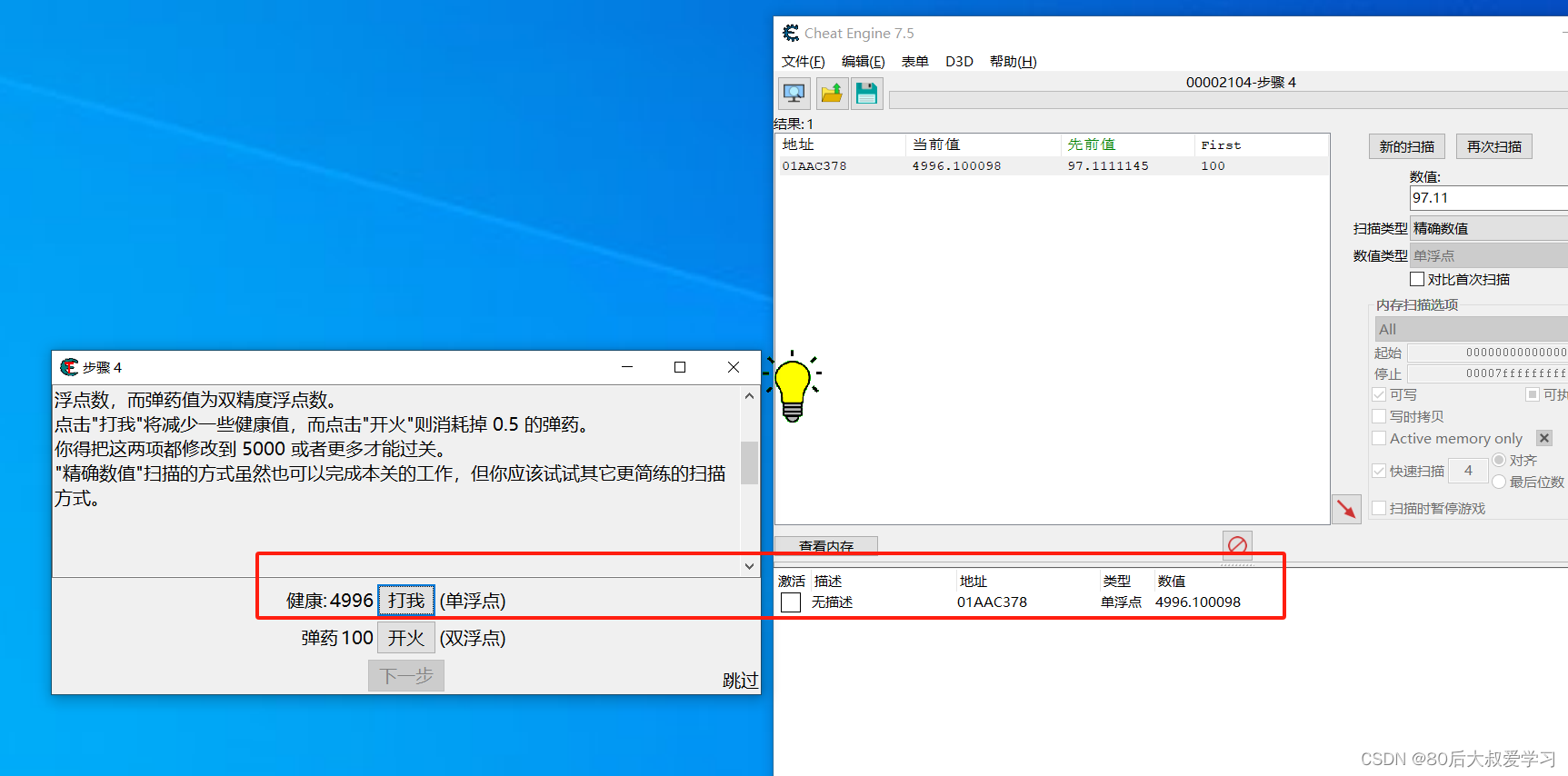Open the 表单 menu
1568x776 pixels.
(915, 61)
